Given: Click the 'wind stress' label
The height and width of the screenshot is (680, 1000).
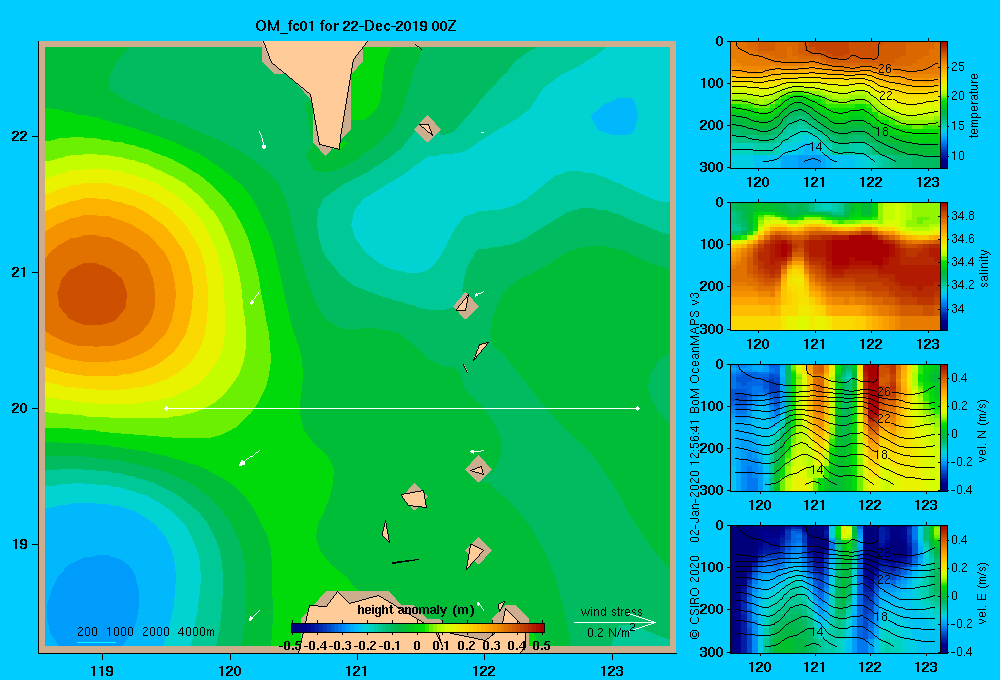Looking at the screenshot, I should (x=612, y=611).
